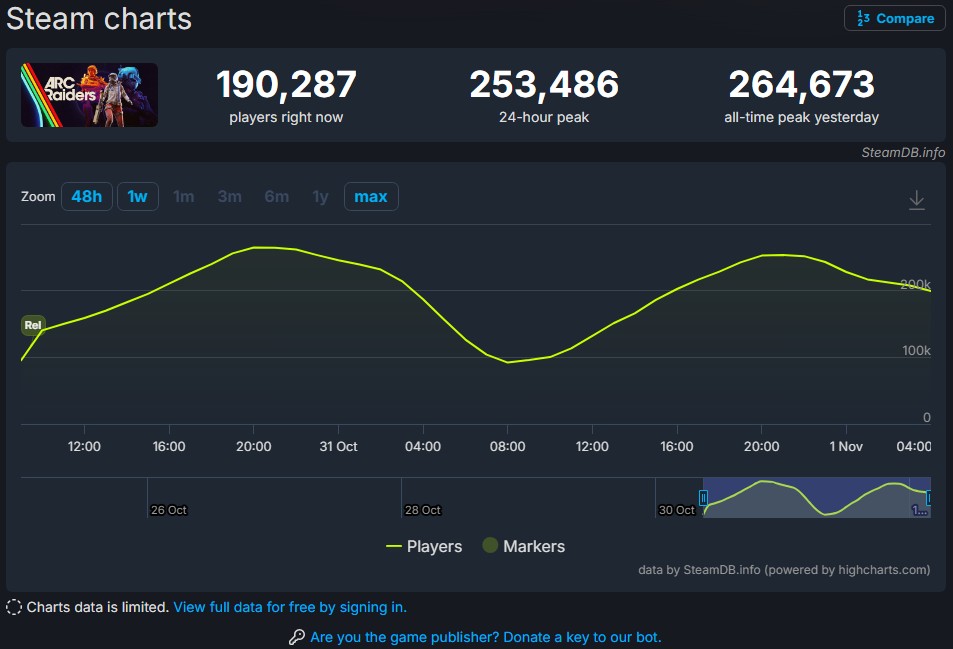Click the Players legend line color swatch
The height and width of the screenshot is (649, 953).
pyautogui.click(x=393, y=546)
